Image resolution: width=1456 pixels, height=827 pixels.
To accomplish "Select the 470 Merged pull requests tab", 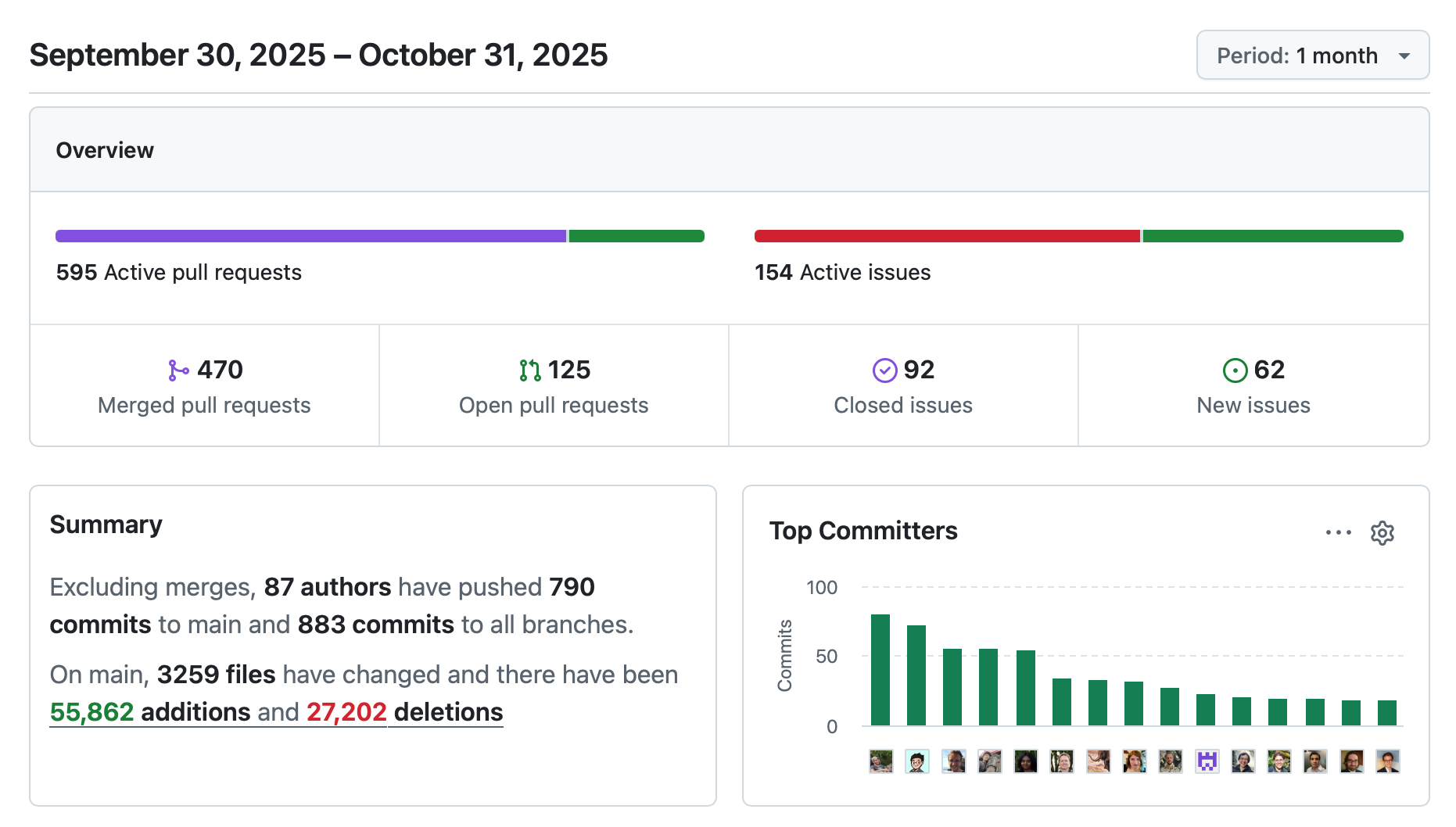I will pos(204,386).
